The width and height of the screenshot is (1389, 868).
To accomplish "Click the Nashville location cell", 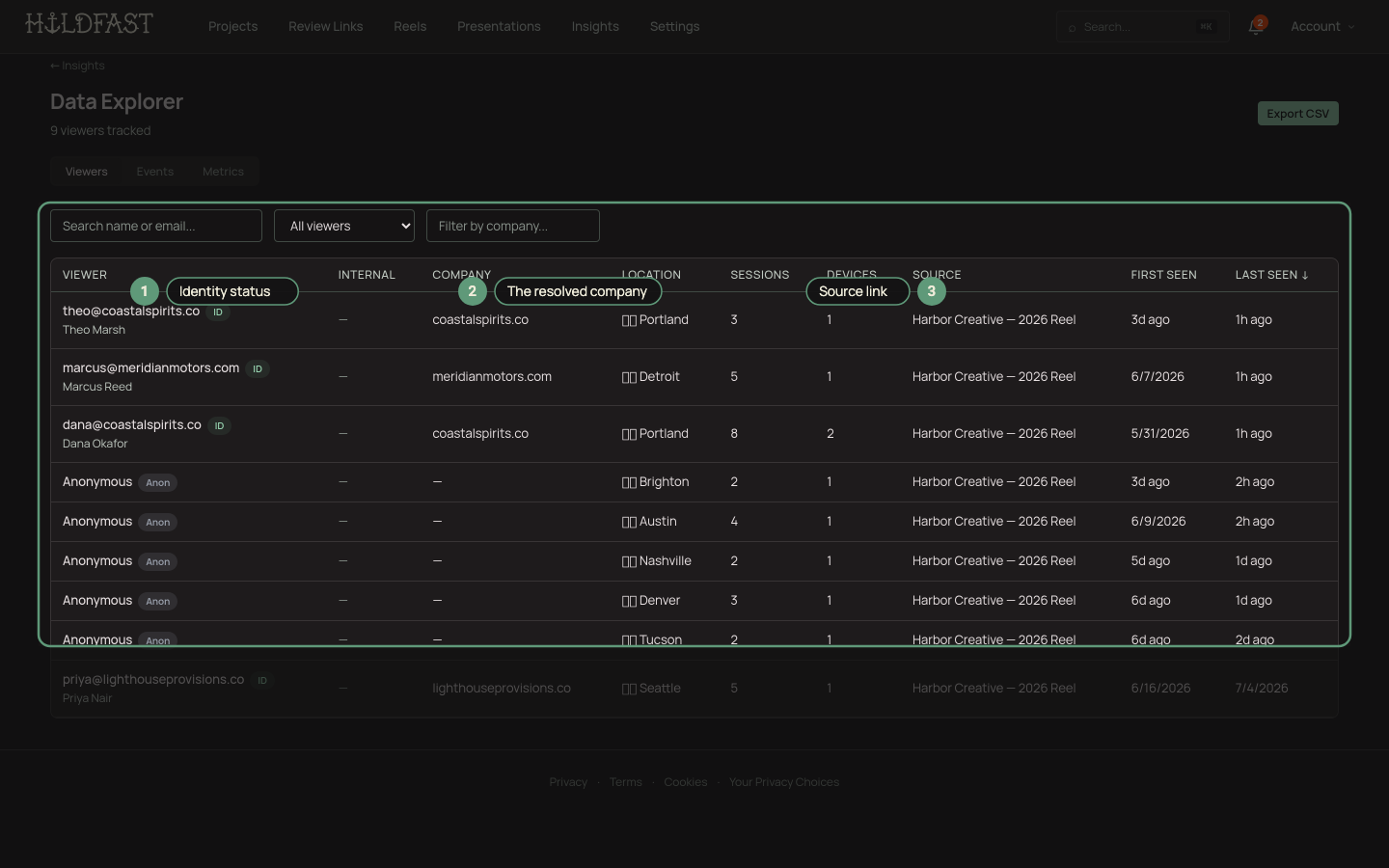I will pos(657,560).
